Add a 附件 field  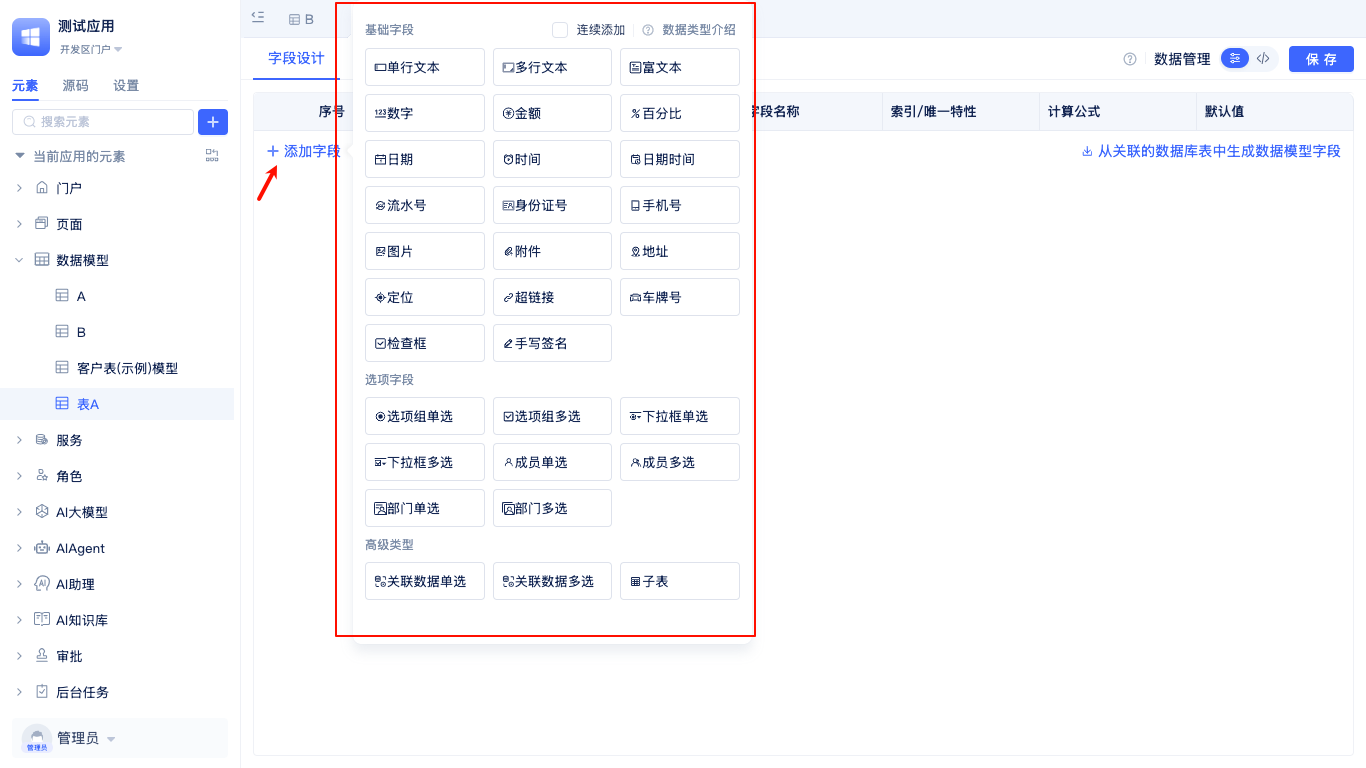[x=552, y=251]
